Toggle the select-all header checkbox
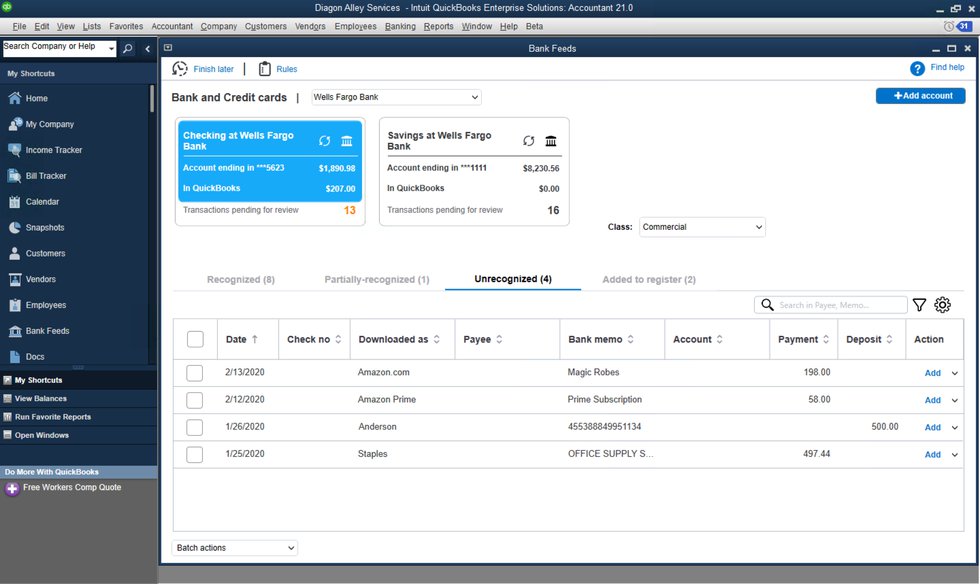Viewport: 980px width, 584px height. tap(195, 340)
